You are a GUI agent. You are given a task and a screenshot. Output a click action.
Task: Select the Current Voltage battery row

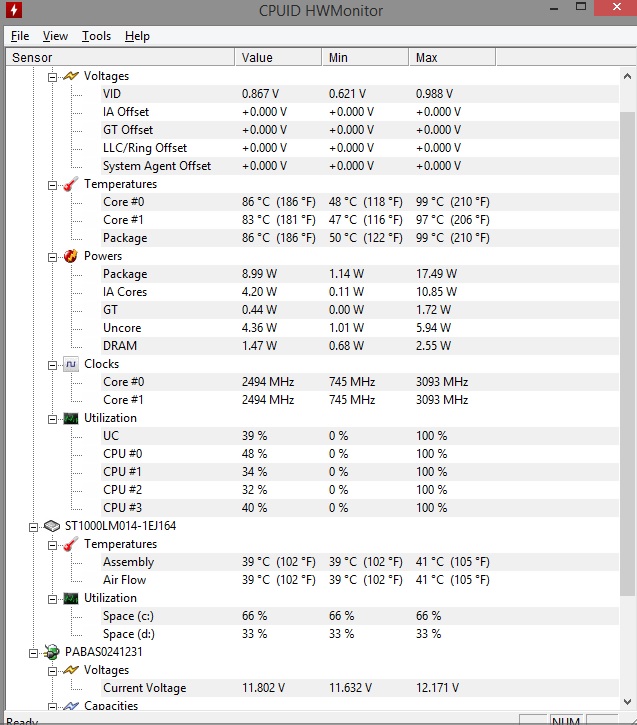click(144, 688)
